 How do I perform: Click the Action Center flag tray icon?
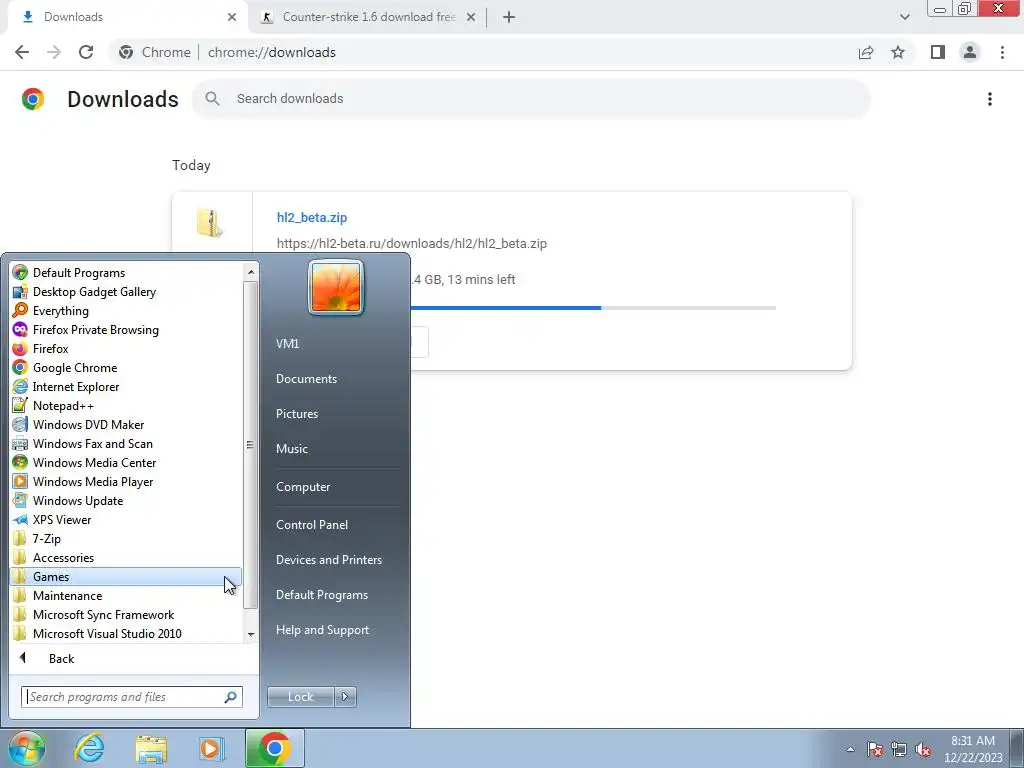coord(875,749)
